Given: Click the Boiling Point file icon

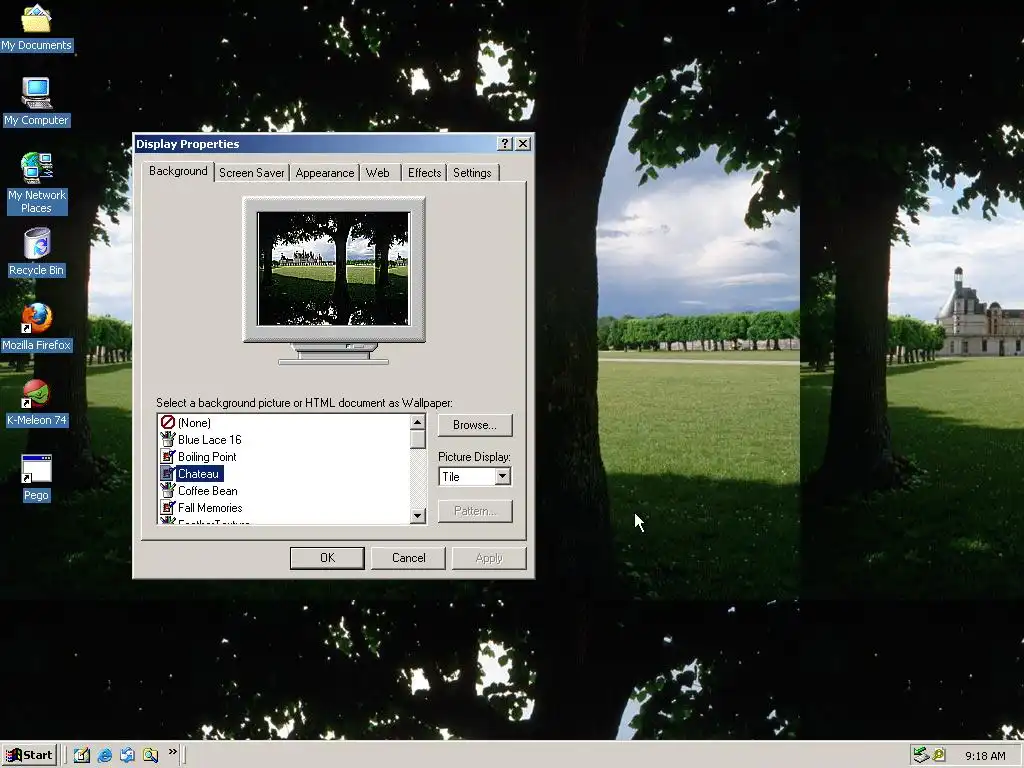Looking at the screenshot, I should pos(168,456).
